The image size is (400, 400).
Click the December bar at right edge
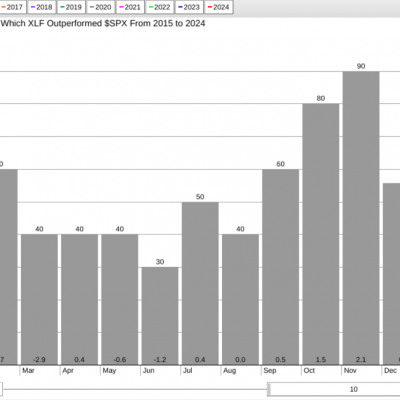pos(392,274)
